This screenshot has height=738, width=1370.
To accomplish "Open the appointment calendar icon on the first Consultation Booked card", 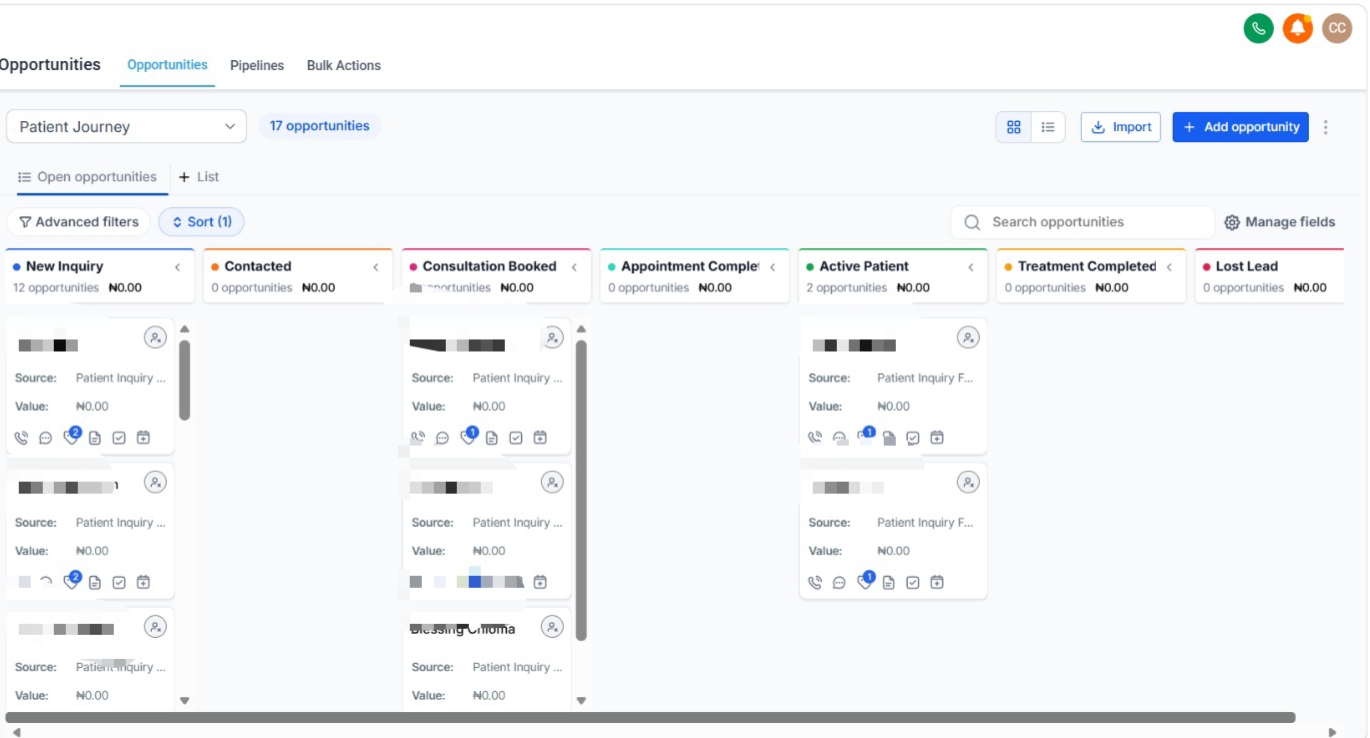I will pos(540,438).
